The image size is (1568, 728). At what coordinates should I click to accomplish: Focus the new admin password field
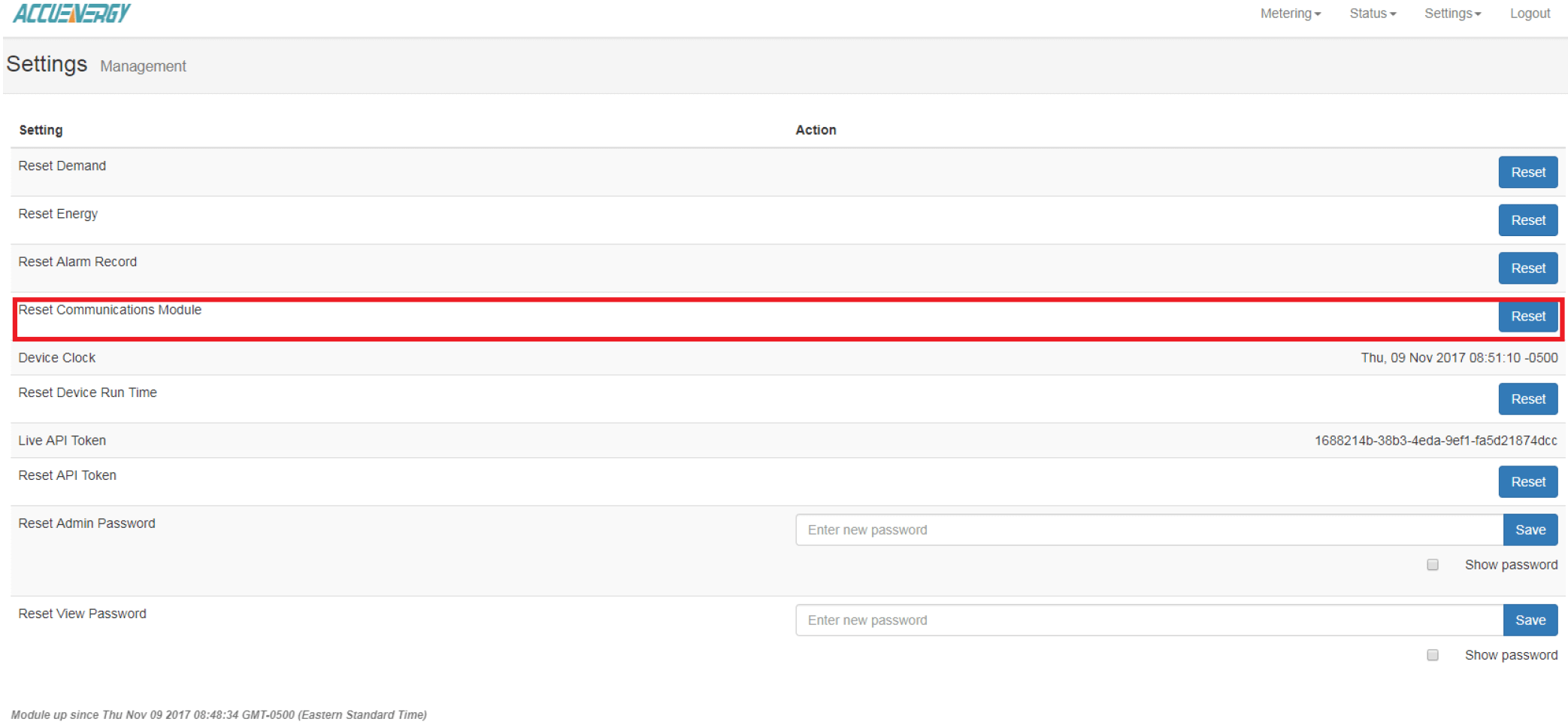click(1149, 530)
